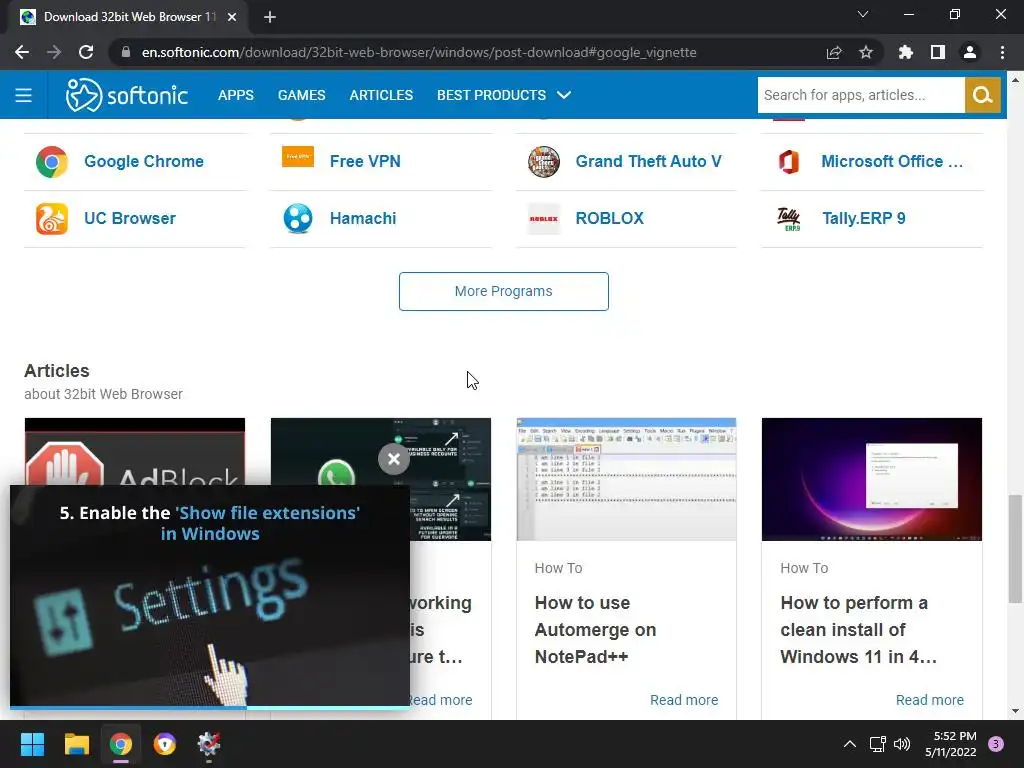
Task: Click the Hamachi app icon
Action: tap(298, 218)
